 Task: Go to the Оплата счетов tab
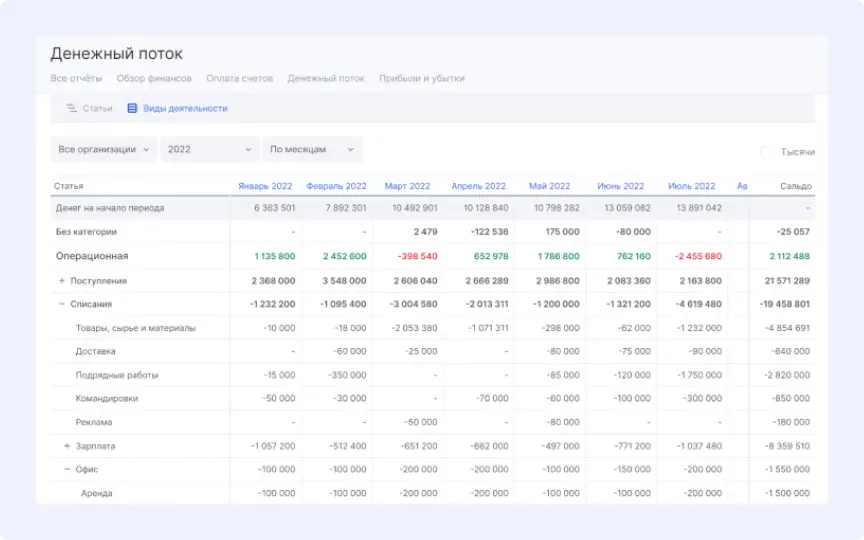[x=239, y=78]
